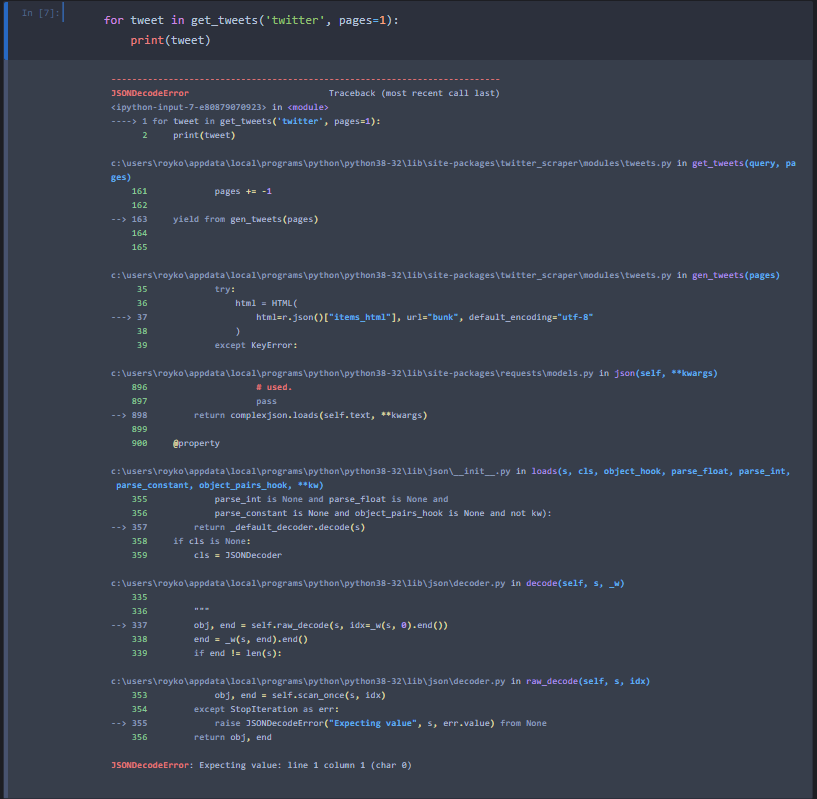
Task: Click line '355 raise JSONDecodeError("Expecting value"'
Action: point(329,723)
